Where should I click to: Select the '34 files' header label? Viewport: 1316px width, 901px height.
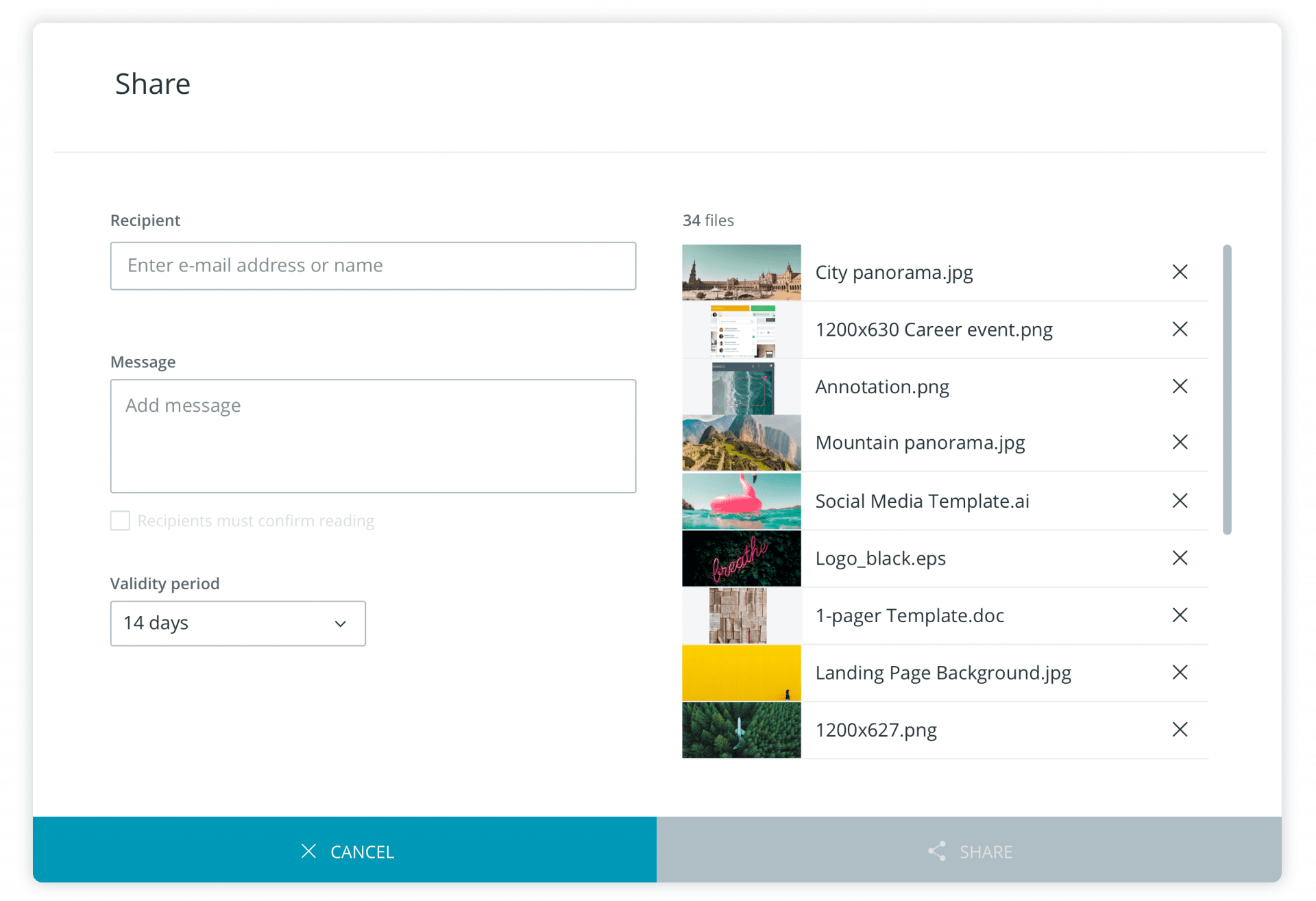pyautogui.click(x=709, y=220)
